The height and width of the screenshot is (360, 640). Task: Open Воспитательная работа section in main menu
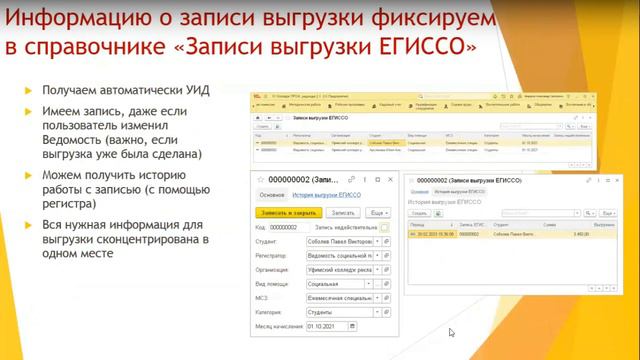coord(500,105)
